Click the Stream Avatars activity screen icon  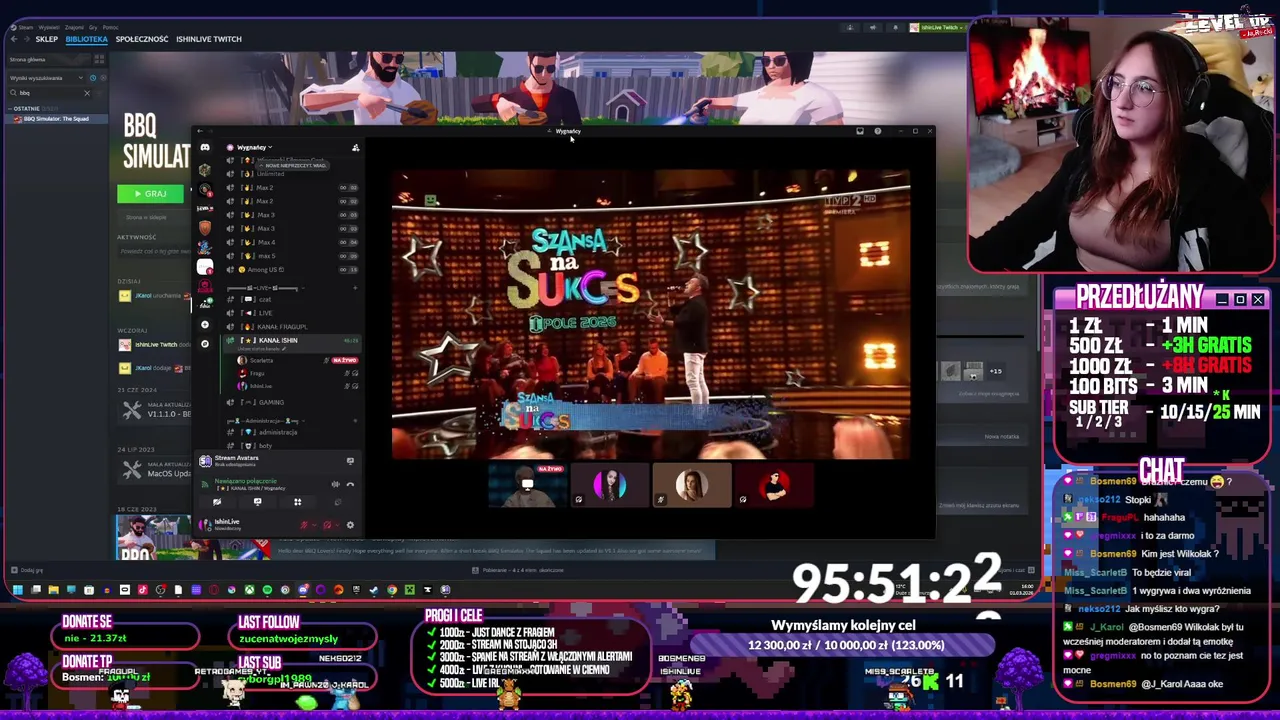click(350, 461)
